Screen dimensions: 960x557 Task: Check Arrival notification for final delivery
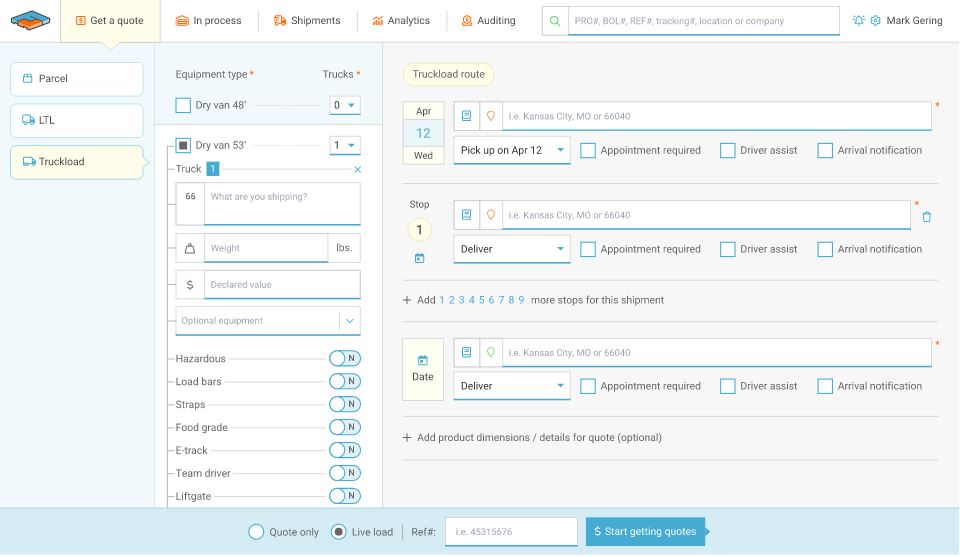(x=825, y=386)
